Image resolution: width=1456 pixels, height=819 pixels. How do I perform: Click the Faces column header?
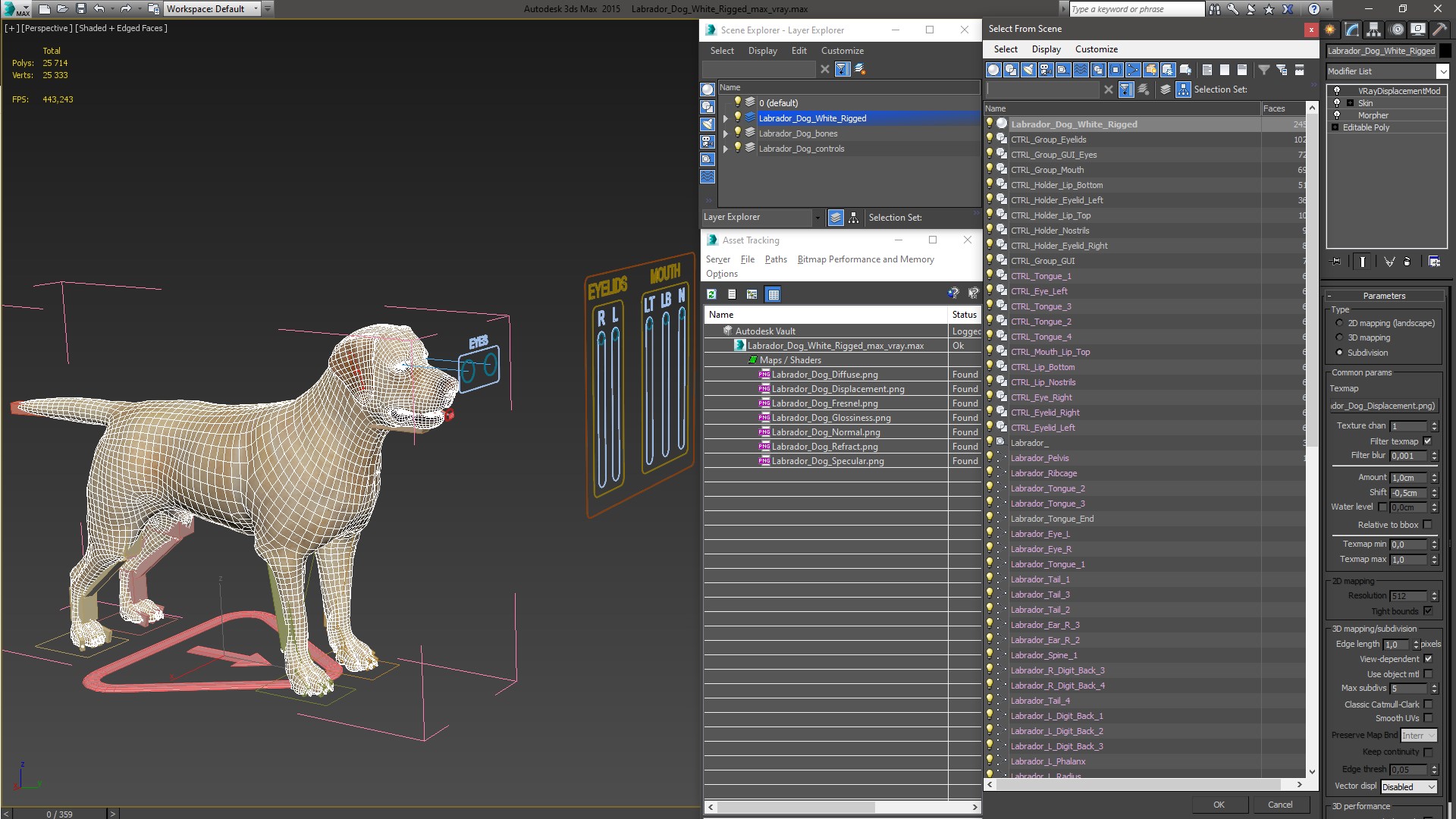[1282, 108]
